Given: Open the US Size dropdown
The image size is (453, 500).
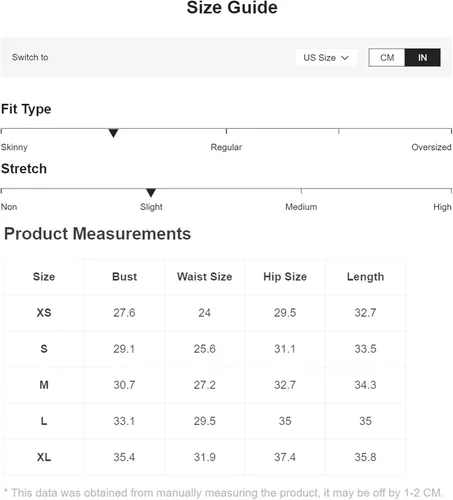Looking at the screenshot, I should pos(326,58).
